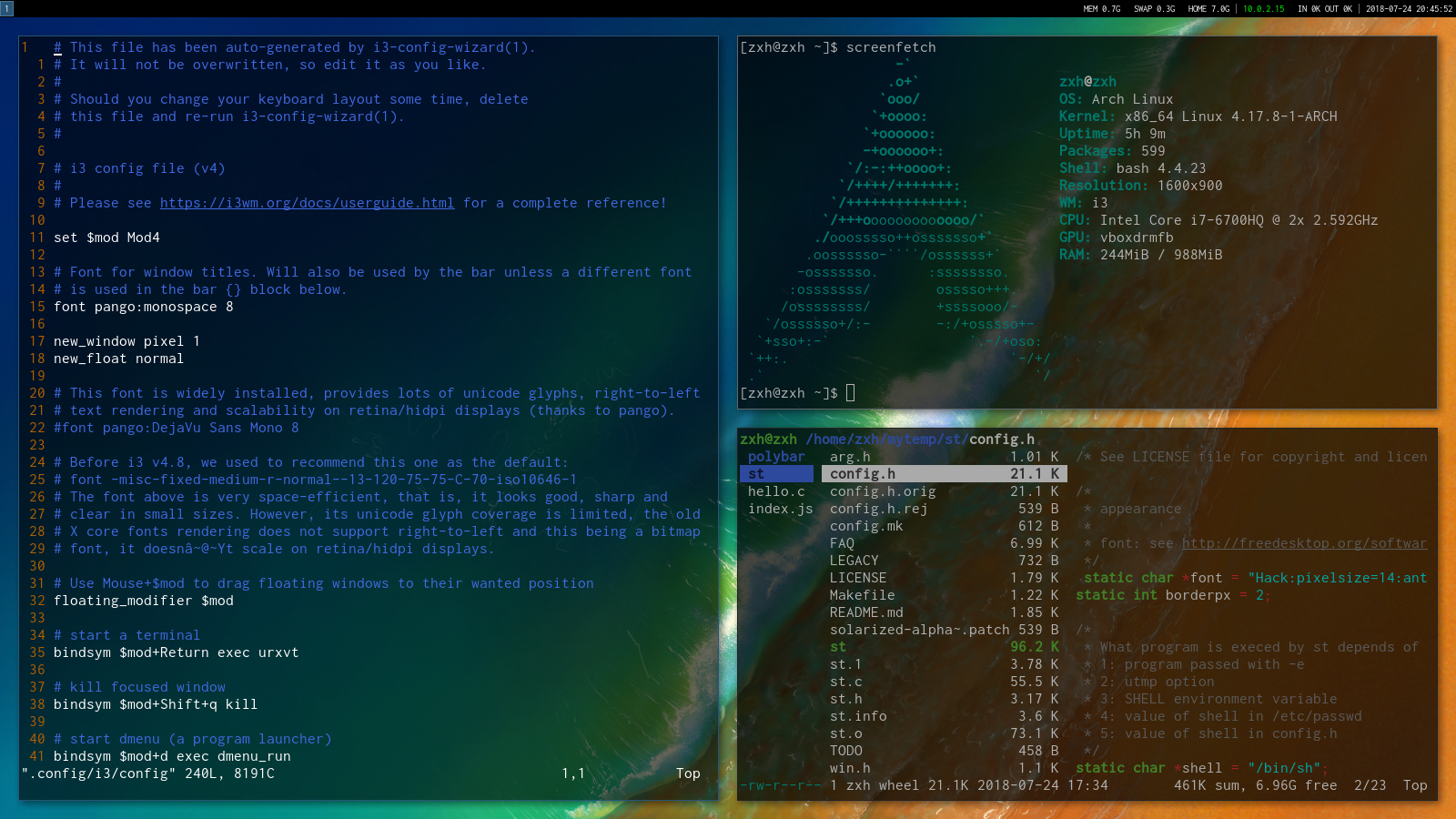Select st.info file in ranger
This screenshot has height=819, width=1456.
click(x=945, y=716)
